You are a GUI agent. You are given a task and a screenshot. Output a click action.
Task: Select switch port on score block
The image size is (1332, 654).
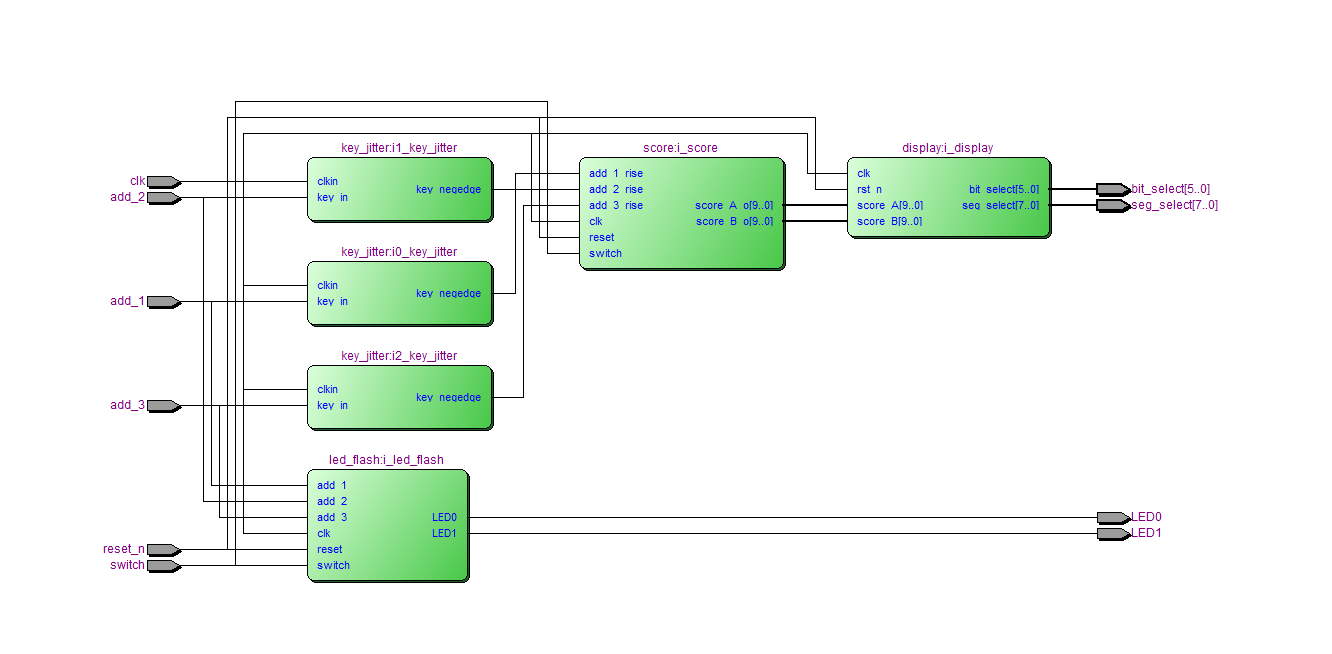click(606, 254)
